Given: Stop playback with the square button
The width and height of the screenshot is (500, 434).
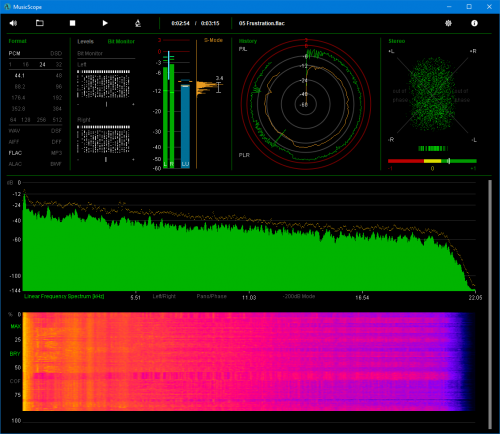Looking at the screenshot, I should (72, 23).
